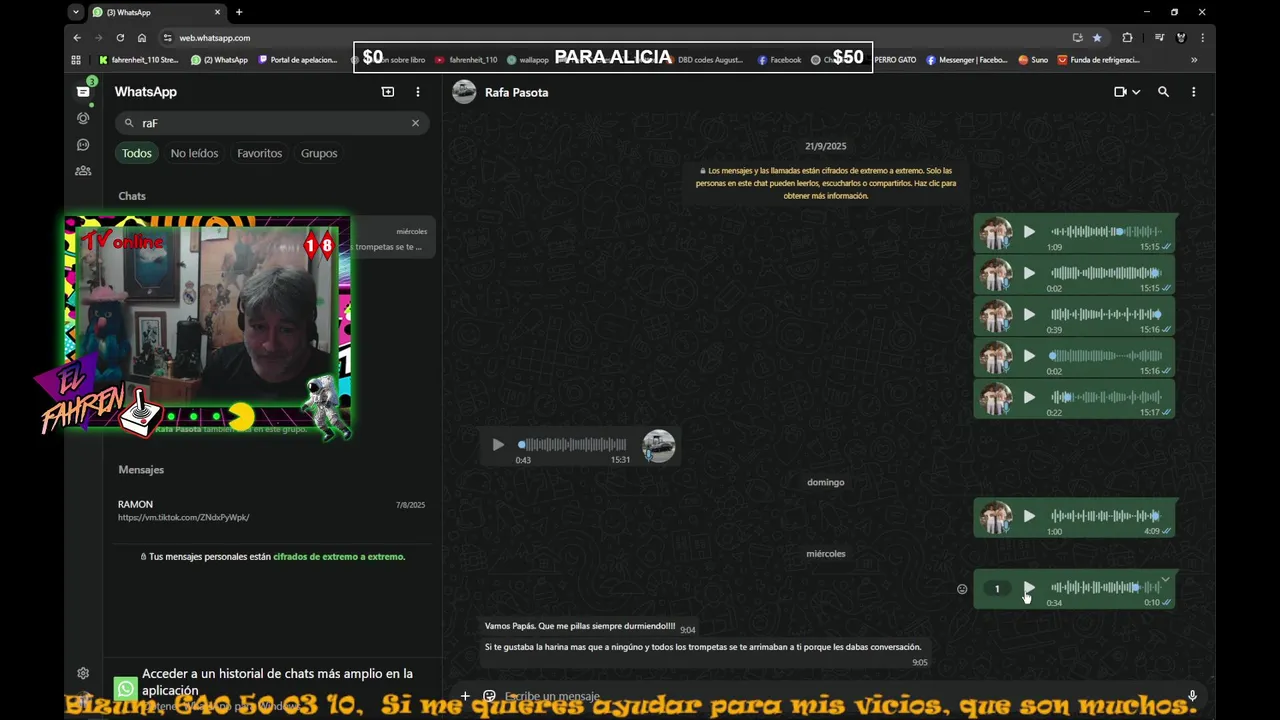Seek in the 0:43 received message waveform

point(572,445)
